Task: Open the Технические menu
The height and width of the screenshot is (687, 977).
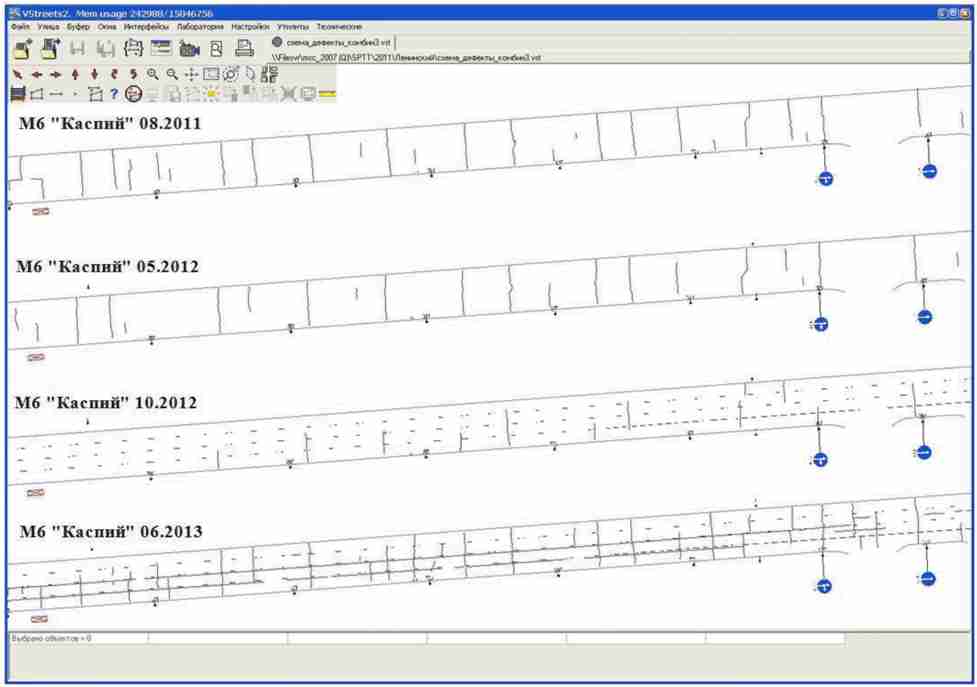Action: 339,27
